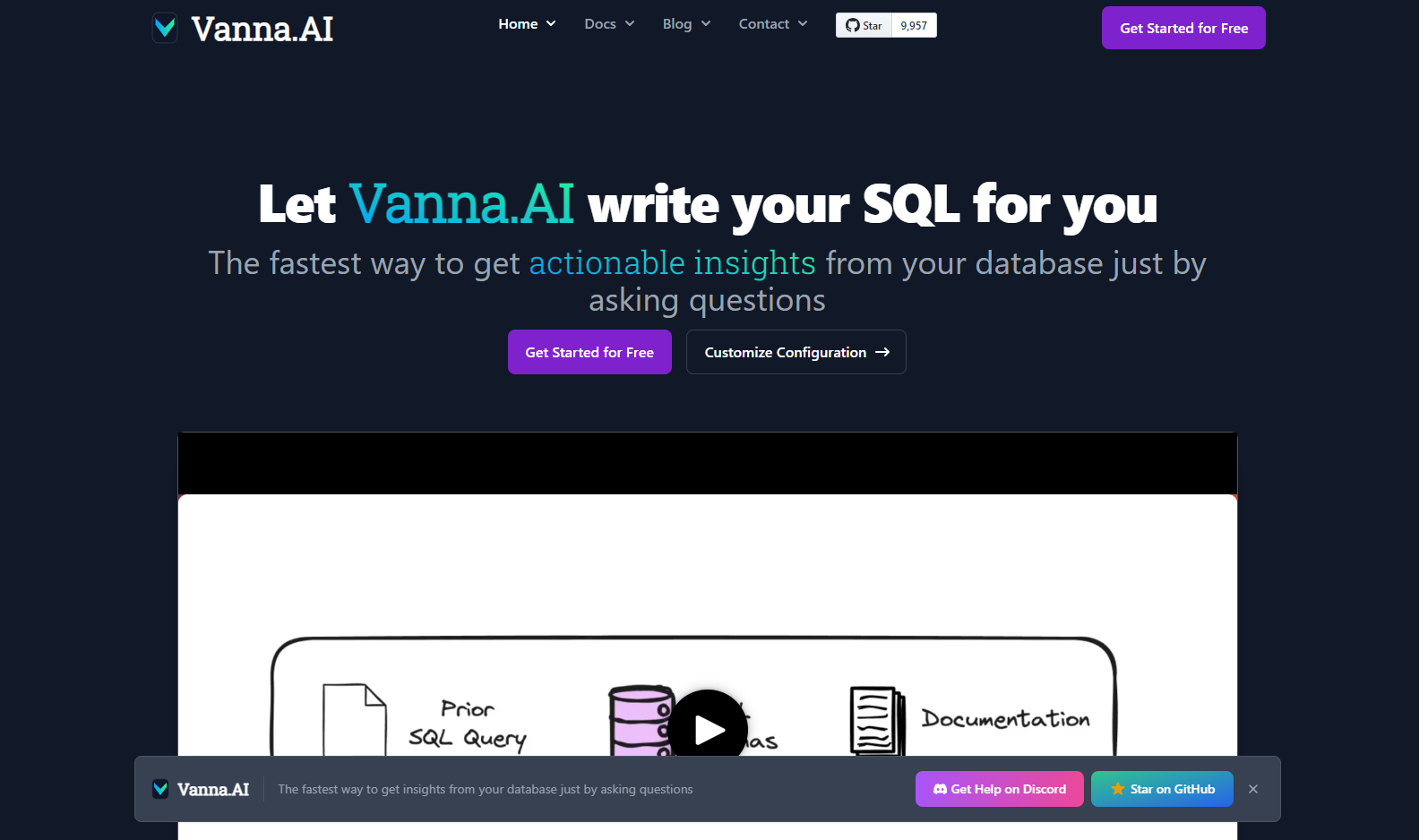Viewport: 1419px width, 840px height.
Task: Click the Vanna.AI logo icon in header
Action: pyautogui.click(x=165, y=28)
